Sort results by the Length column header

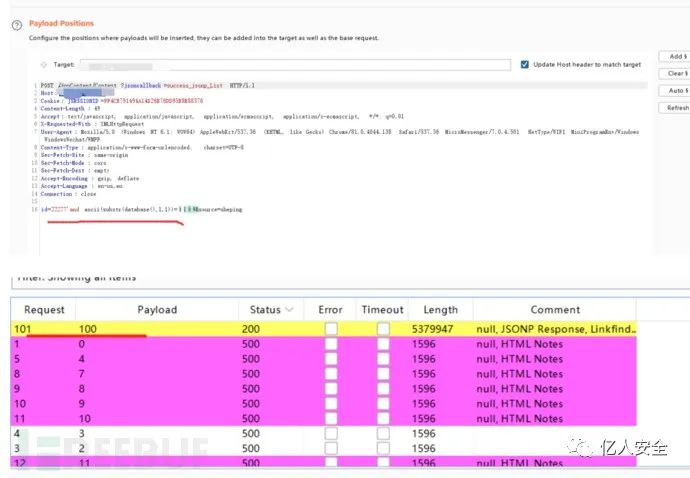point(440,310)
